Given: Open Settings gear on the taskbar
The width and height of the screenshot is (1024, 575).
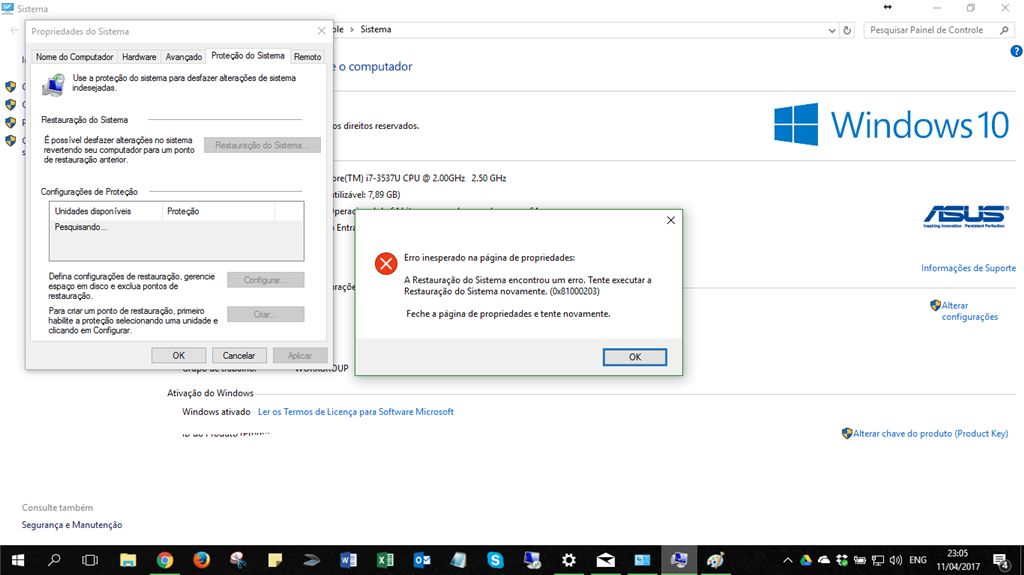Looking at the screenshot, I should (569, 560).
